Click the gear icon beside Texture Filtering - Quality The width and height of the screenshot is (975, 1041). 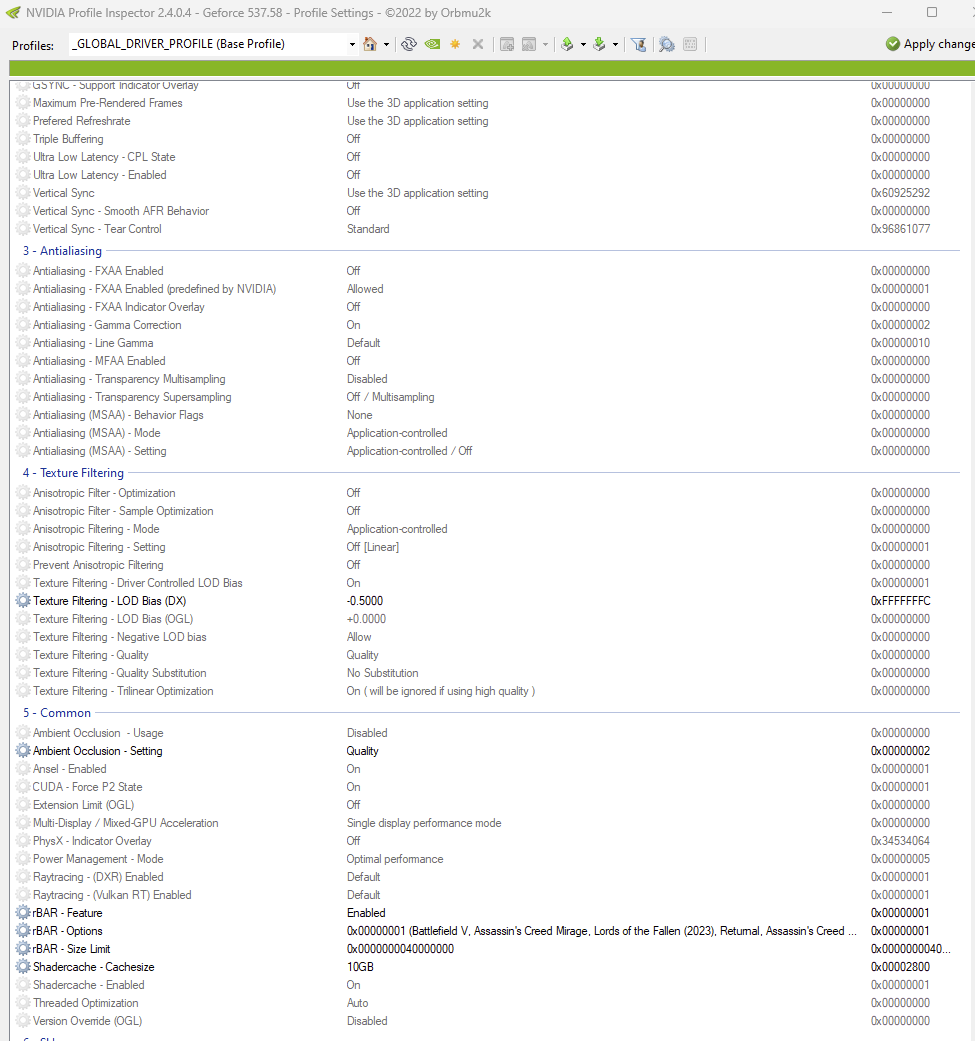[x=23, y=655]
